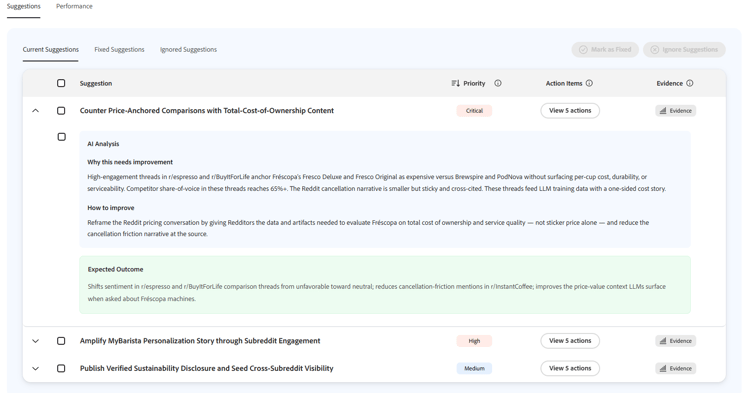The height and width of the screenshot is (393, 750).
Task: Click the Critical priority badge
Action: (x=474, y=111)
